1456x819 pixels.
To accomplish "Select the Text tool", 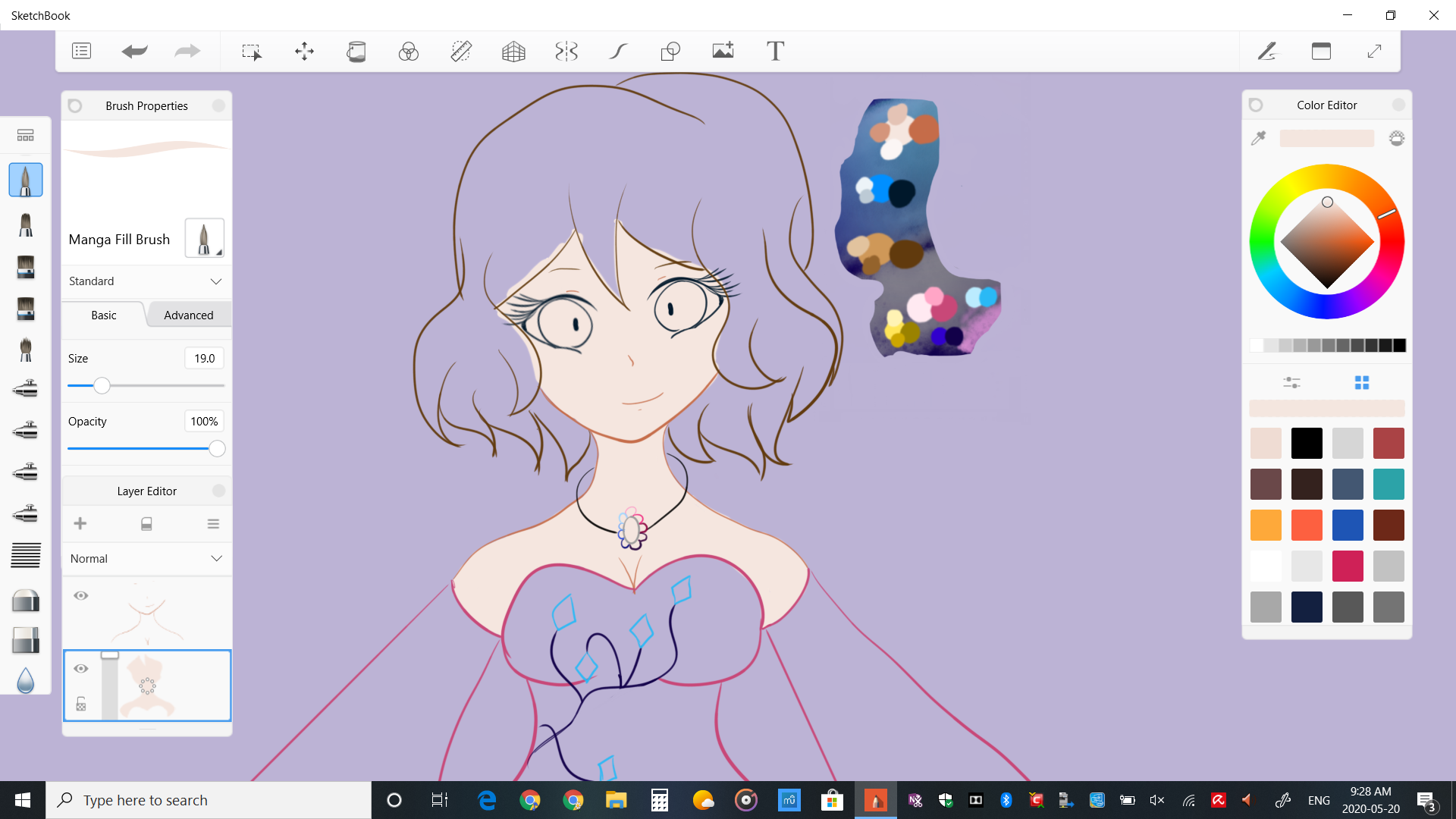I will (x=775, y=51).
